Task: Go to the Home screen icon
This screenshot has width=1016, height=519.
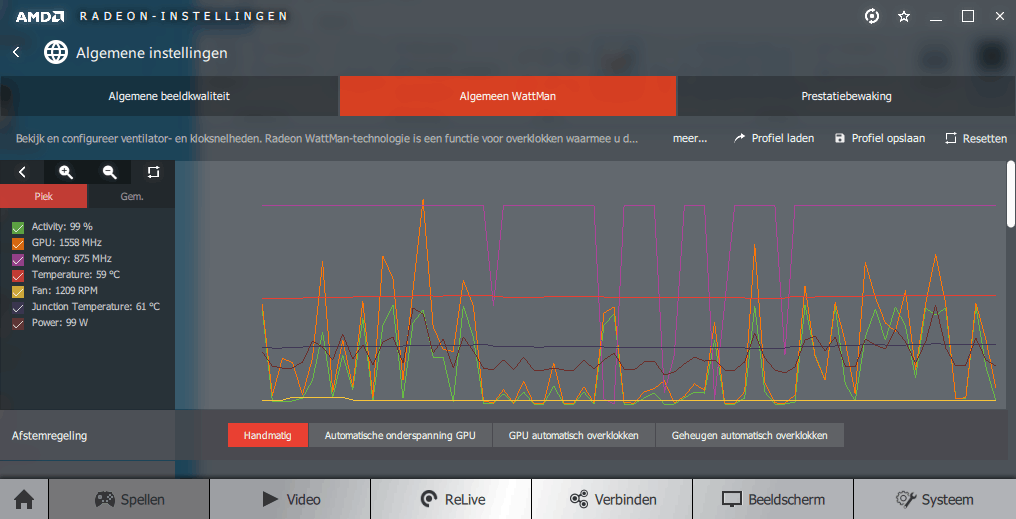Action: pyautogui.click(x=24, y=500)
